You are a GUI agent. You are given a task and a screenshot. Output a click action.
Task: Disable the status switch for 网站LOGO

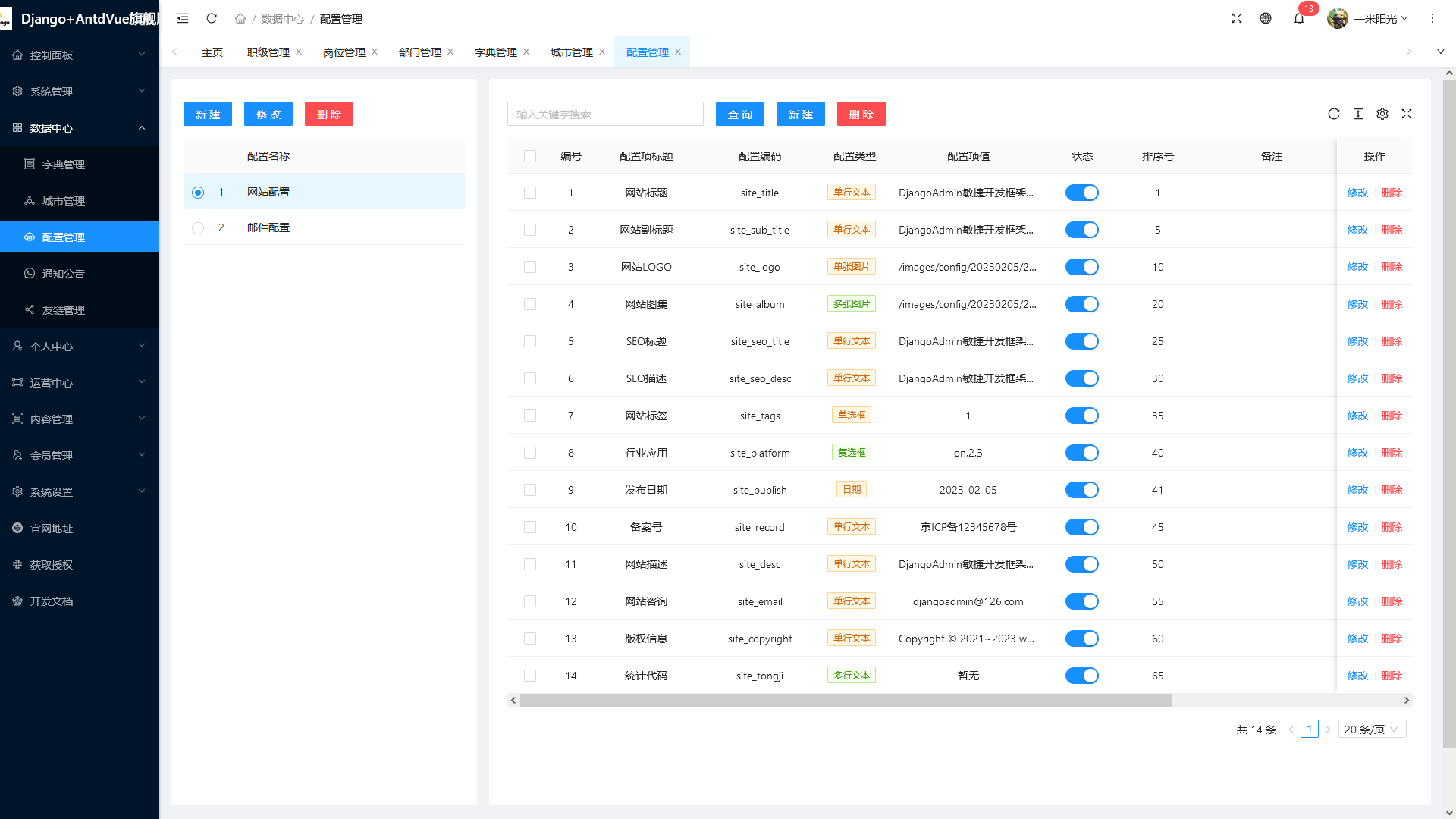pyautogui.click(x=1081, y=267)
